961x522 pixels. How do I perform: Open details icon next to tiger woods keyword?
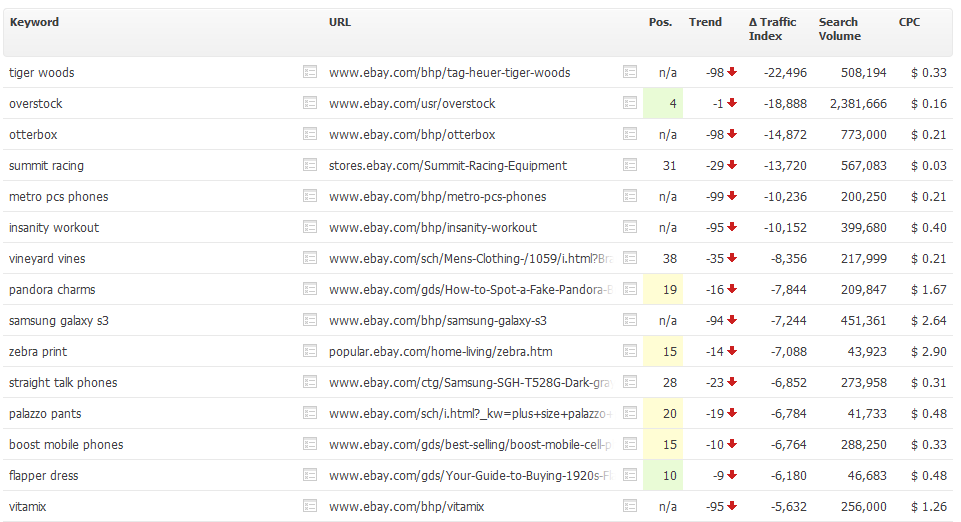click(x=310, y=72)
